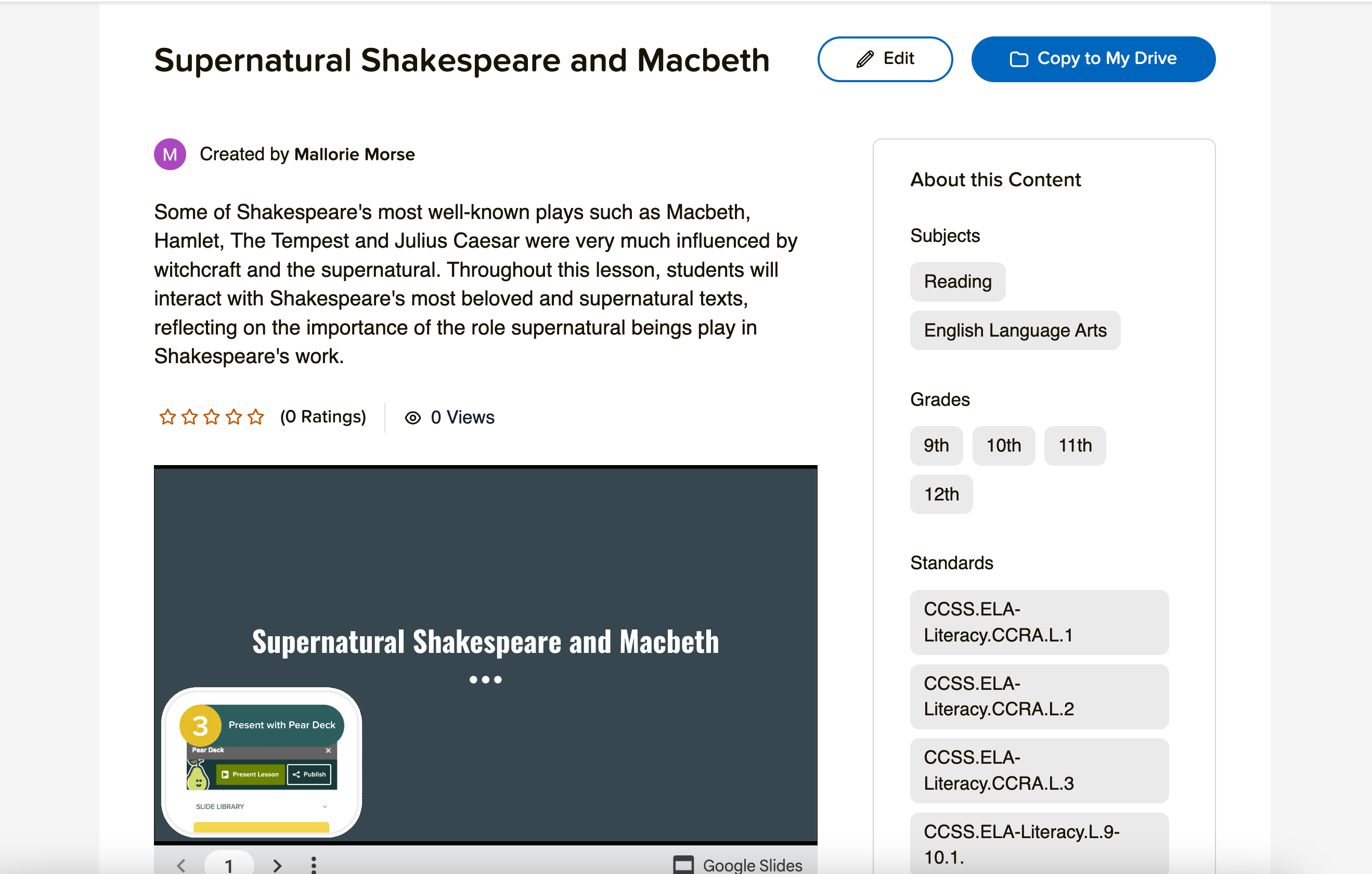Click the slide preview title text
This screenshot has width=1372, height=874.
tap(485, 641)
